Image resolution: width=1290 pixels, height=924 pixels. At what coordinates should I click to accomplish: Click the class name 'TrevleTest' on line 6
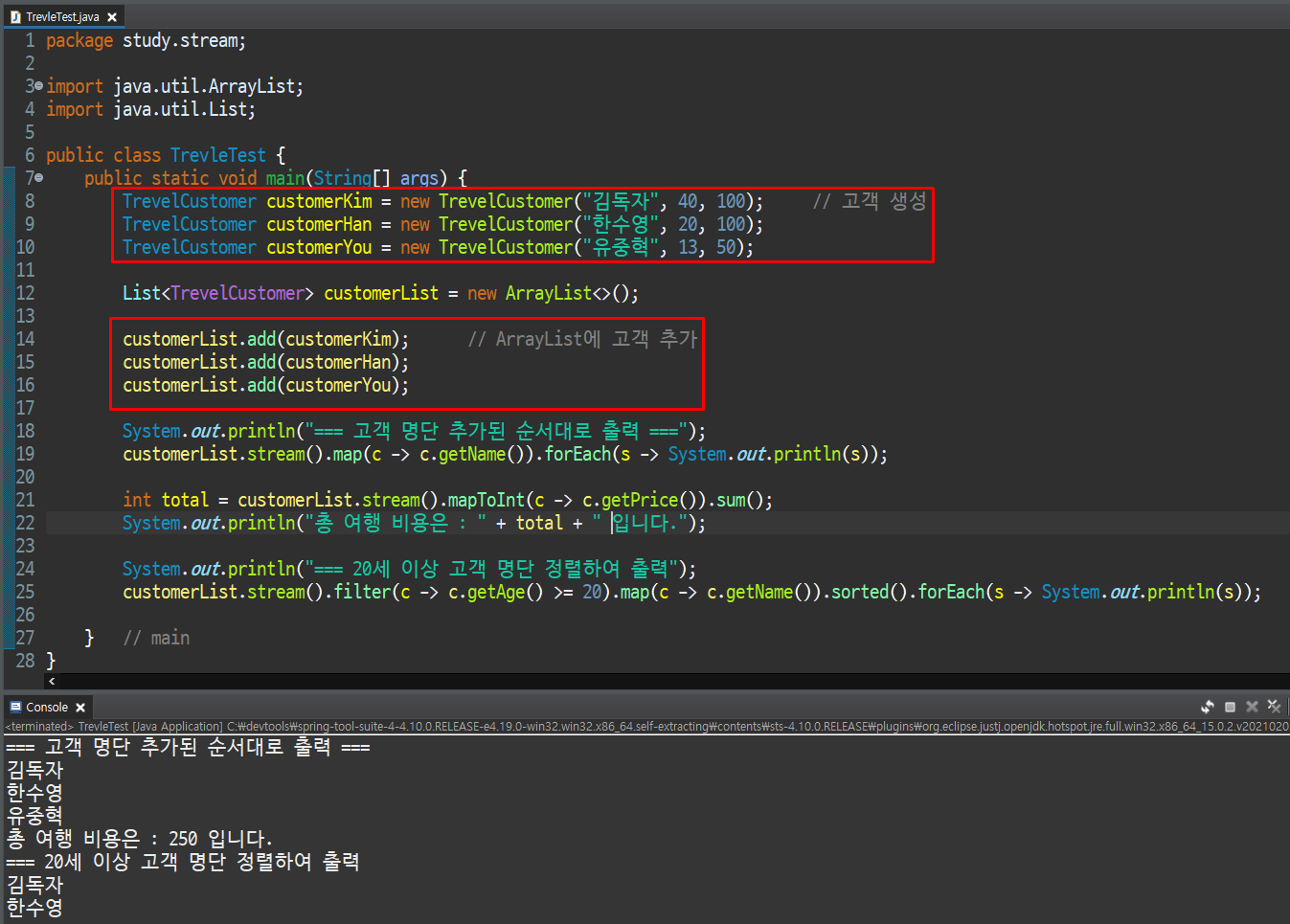218,155
